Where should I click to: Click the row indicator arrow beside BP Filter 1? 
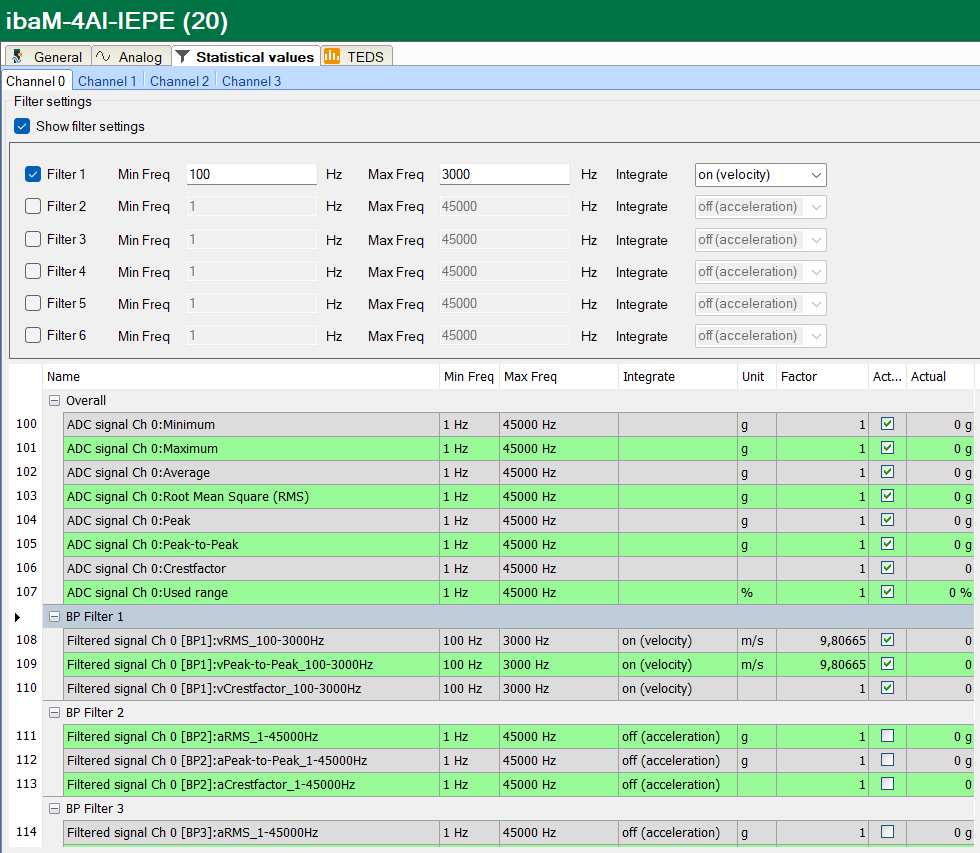[18, 617]
